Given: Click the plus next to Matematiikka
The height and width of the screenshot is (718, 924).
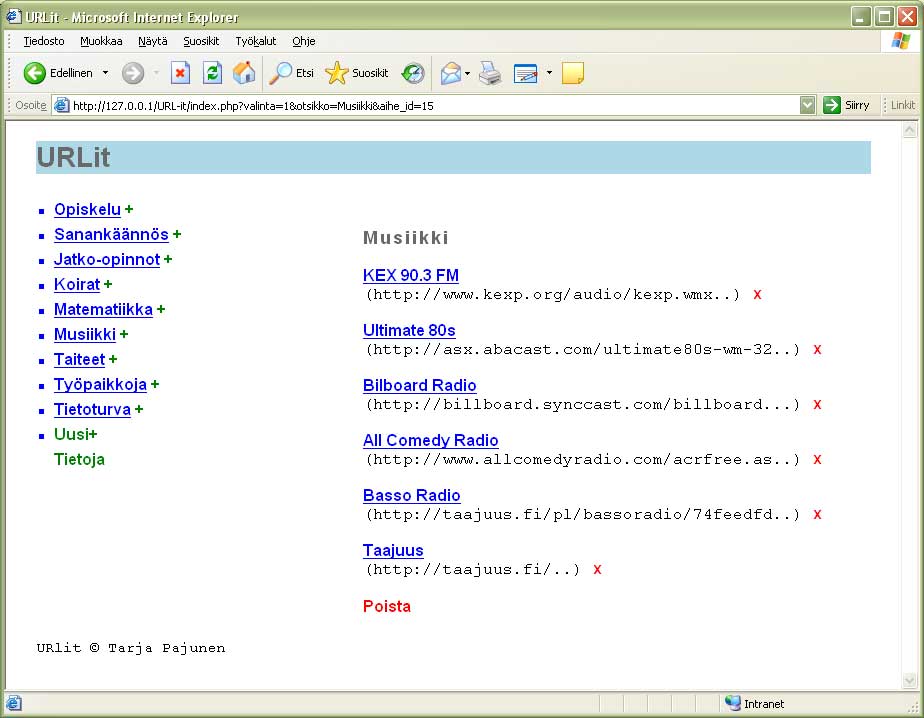Looking at the screenshot, I should tap(161, 309).
